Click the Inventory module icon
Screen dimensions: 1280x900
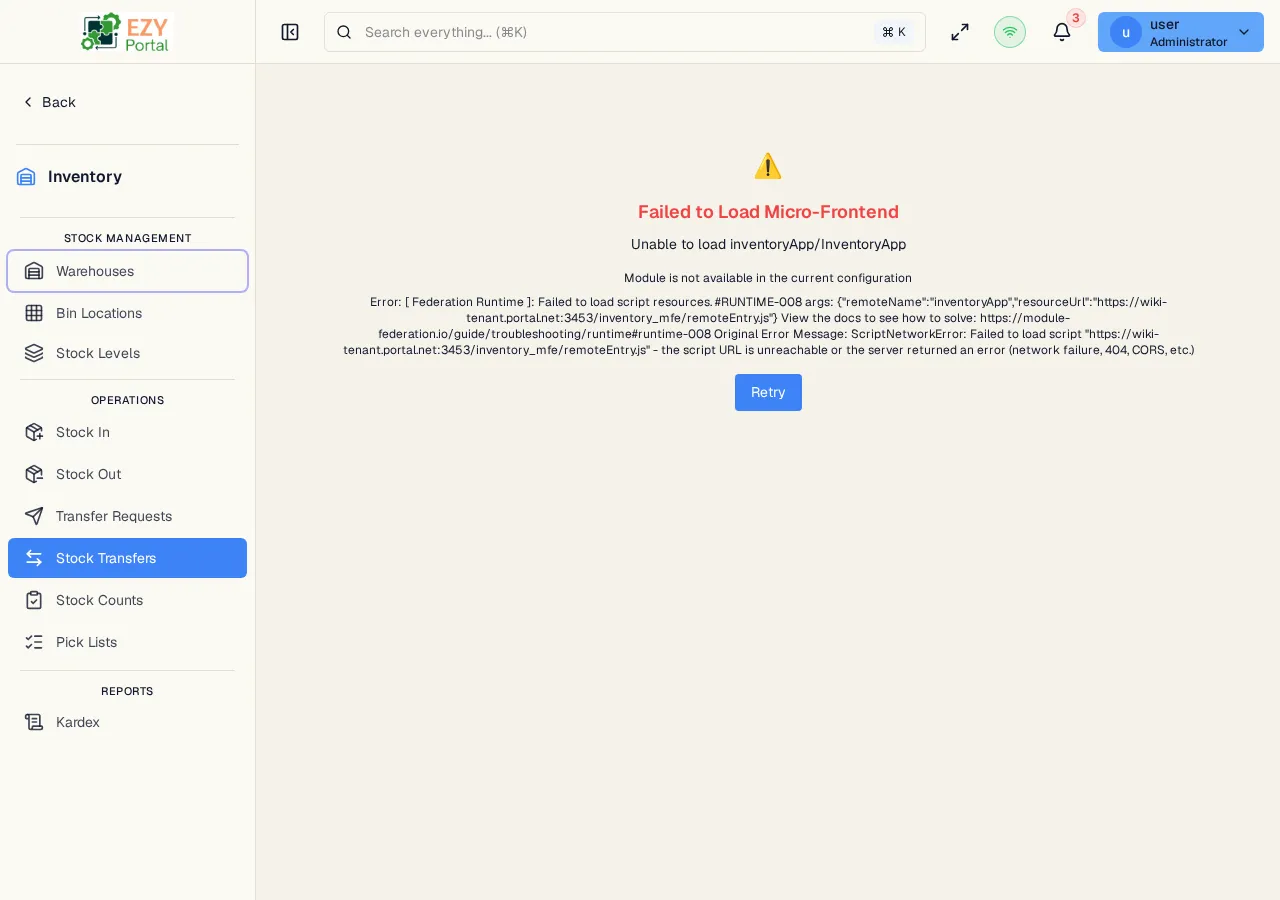coord(26,177)
